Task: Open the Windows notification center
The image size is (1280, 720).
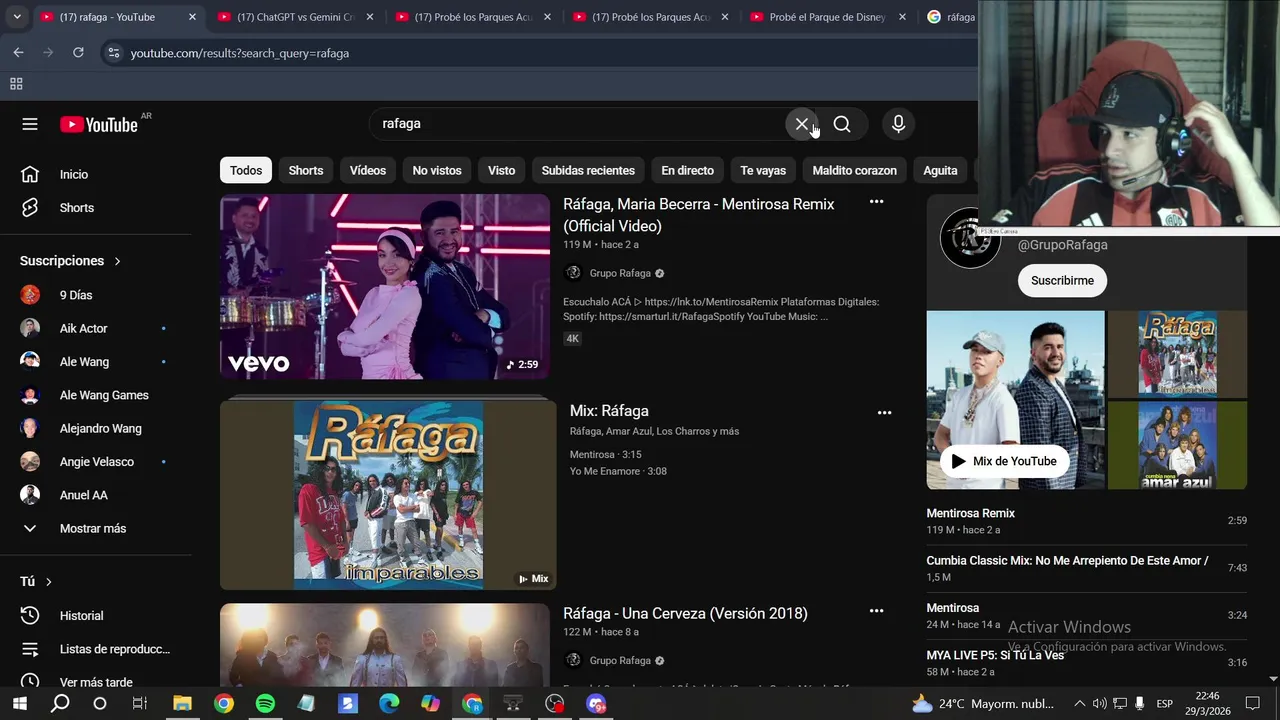Action: (x=1252, y=704)
